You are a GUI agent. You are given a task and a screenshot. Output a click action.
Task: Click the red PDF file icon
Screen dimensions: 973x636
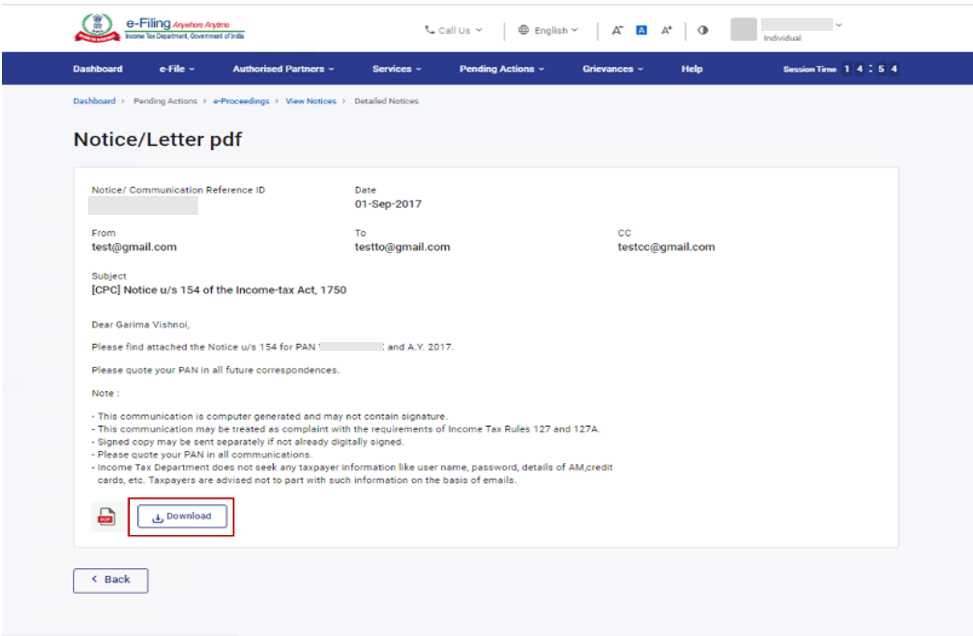105,517
